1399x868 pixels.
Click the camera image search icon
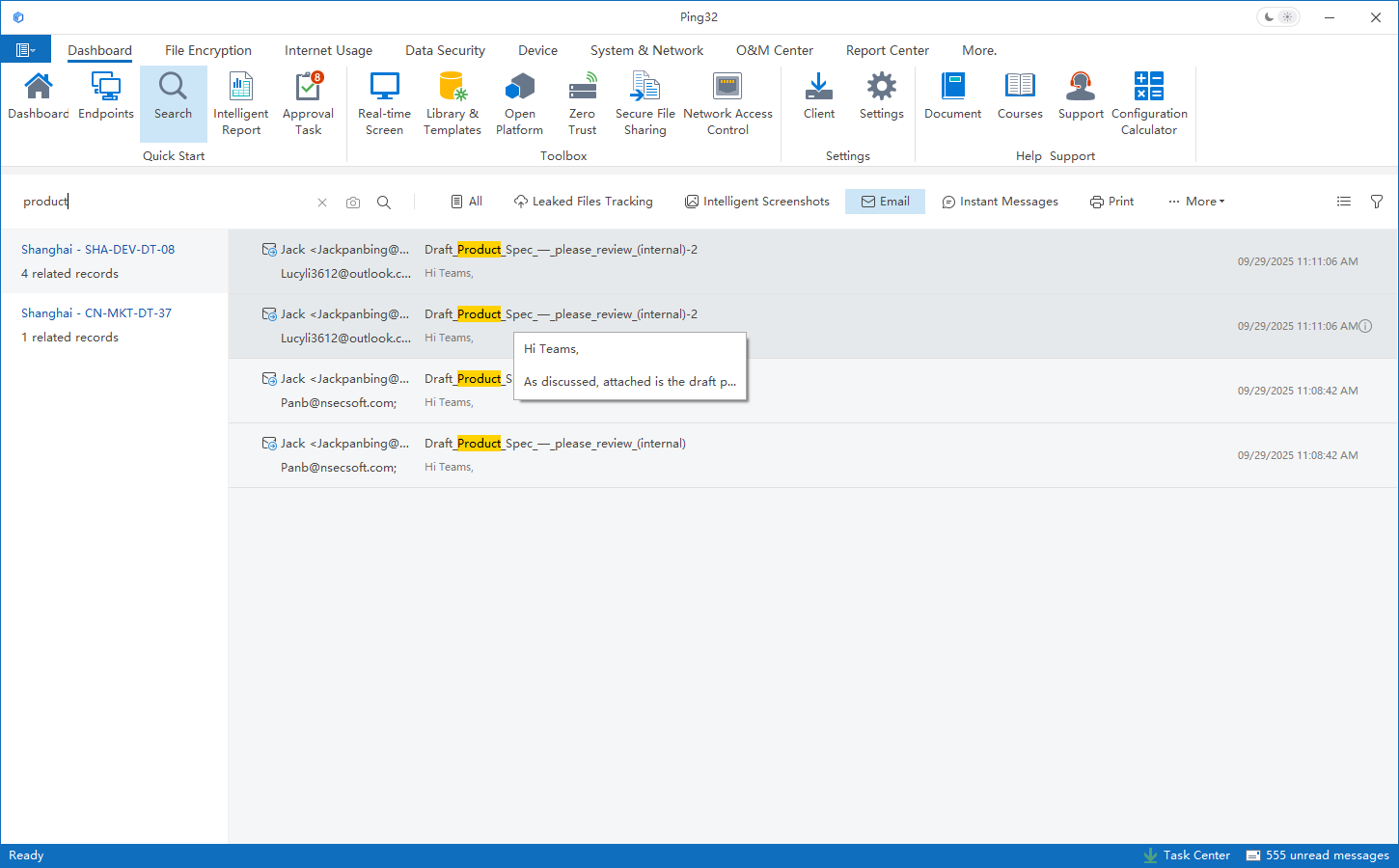(353, 203)
